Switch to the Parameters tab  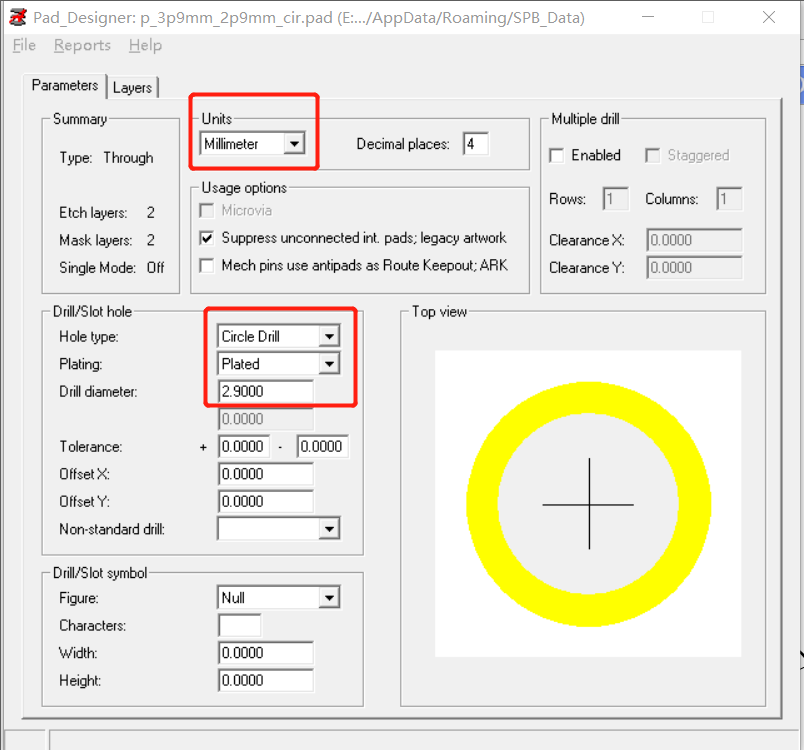click(65, 85)
